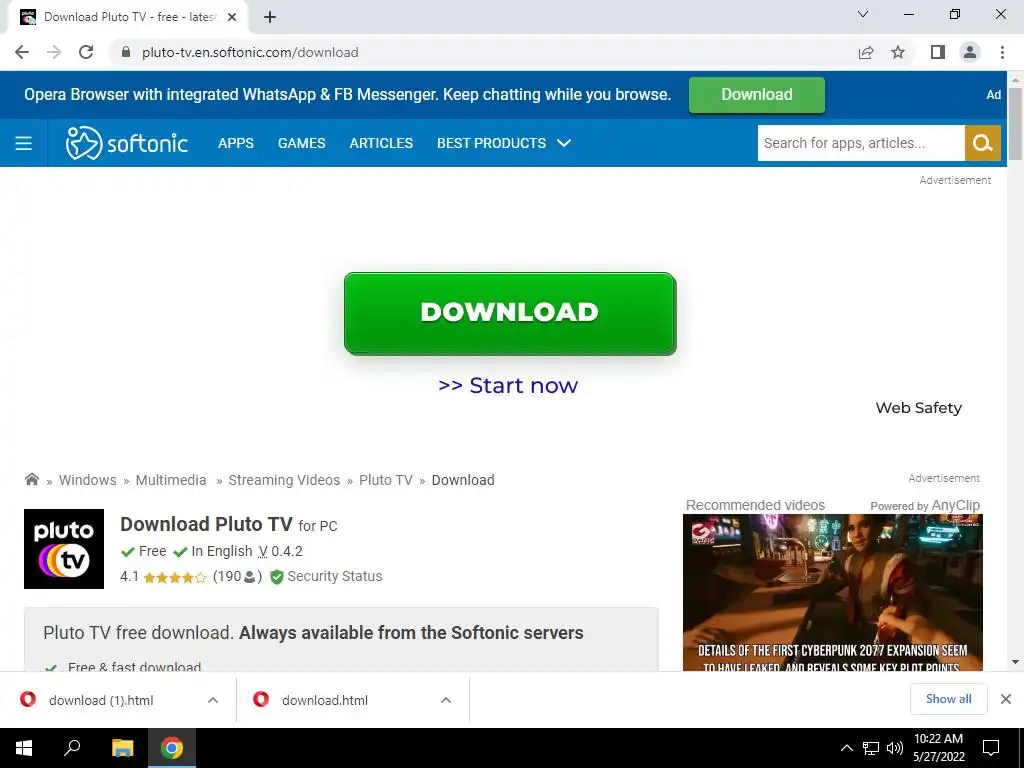Go to the Streaming Videos breadcrumb

click(x=284, y=480)
